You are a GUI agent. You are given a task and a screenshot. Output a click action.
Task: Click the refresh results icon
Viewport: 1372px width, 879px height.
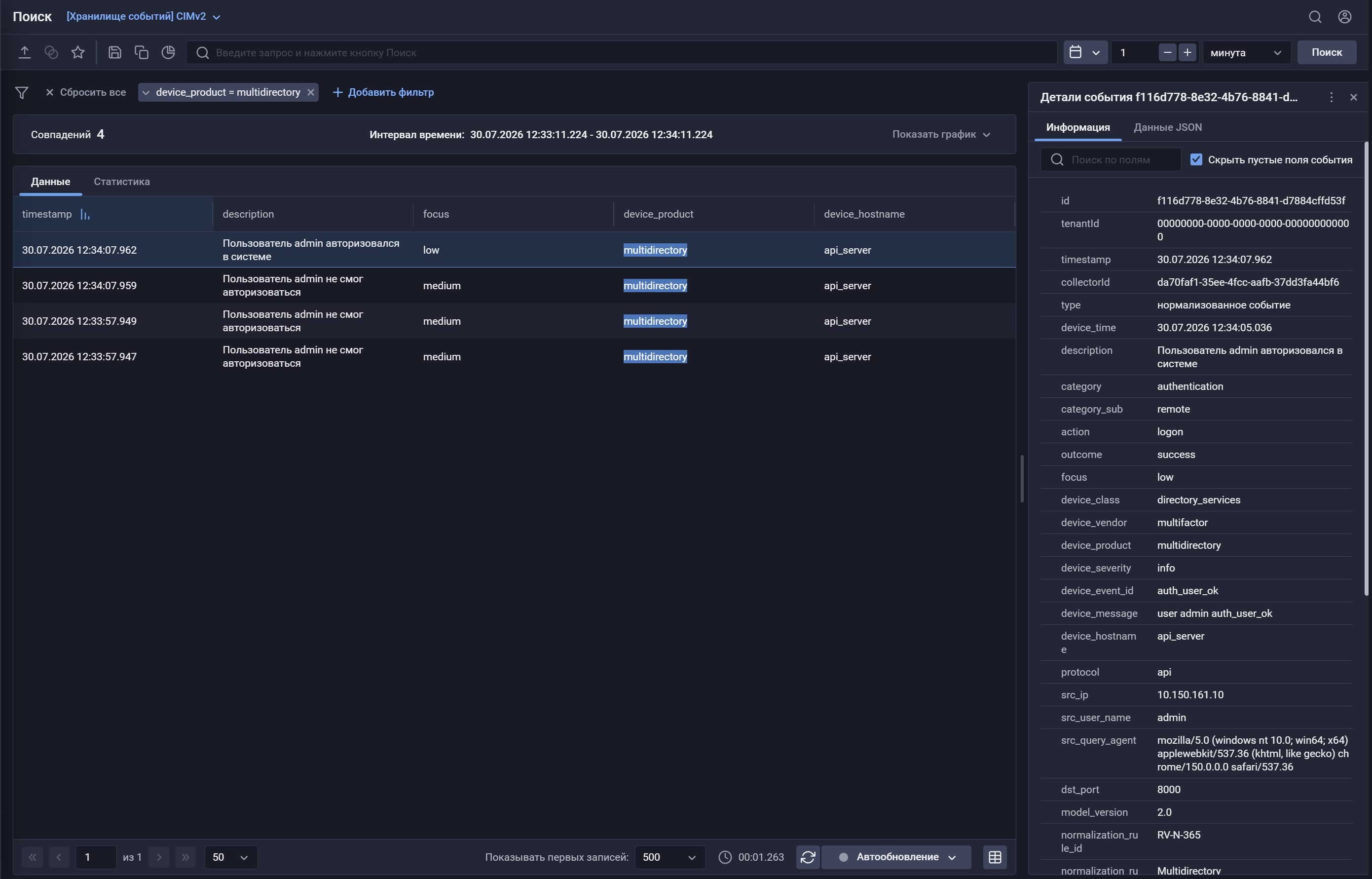[x=808, y=857]
